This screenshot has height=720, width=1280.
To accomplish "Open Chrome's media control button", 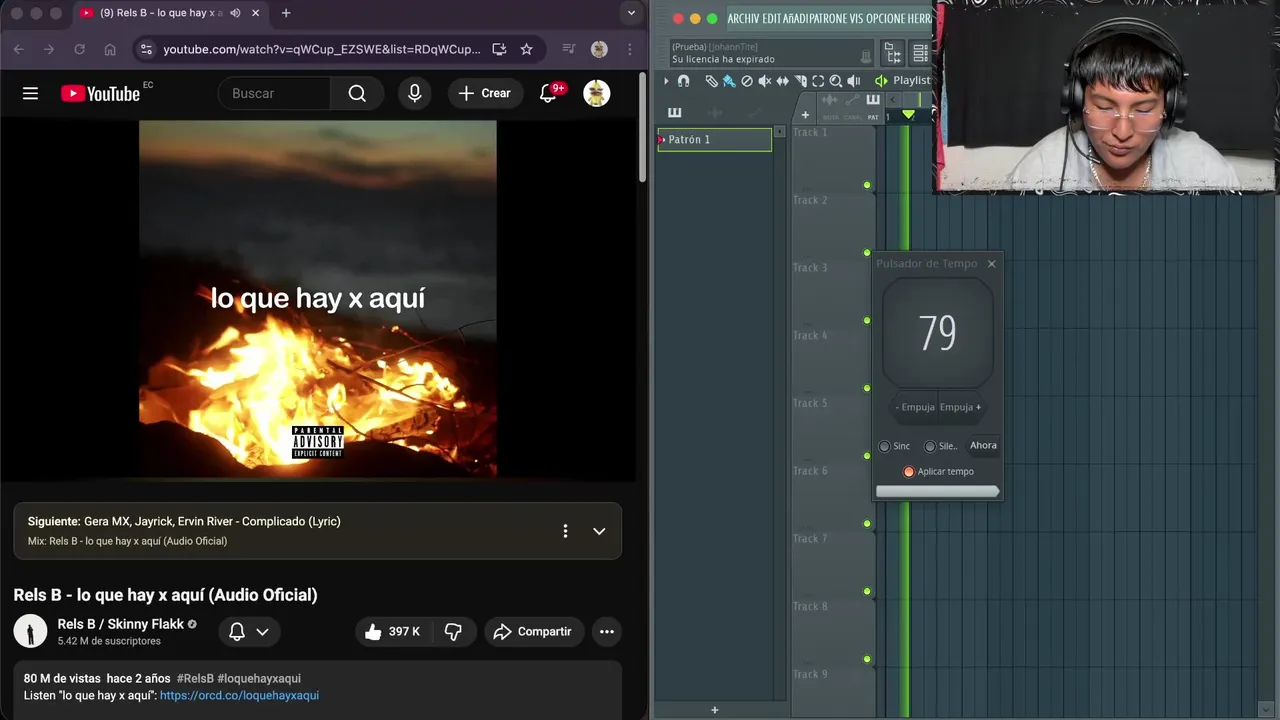I will (x=568, y=49).
